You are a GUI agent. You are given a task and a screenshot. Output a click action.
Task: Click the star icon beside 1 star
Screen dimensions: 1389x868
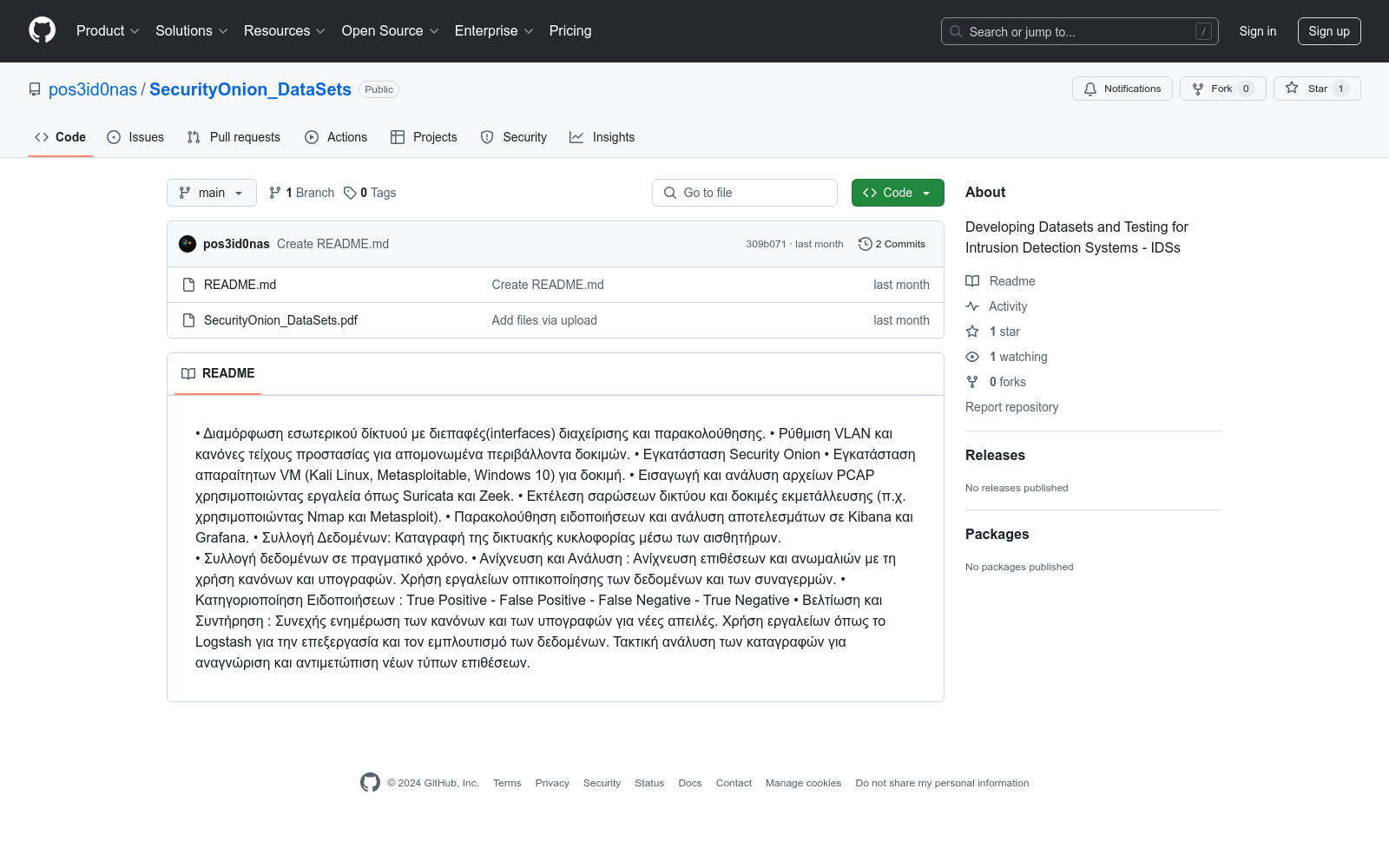point(972,332)
